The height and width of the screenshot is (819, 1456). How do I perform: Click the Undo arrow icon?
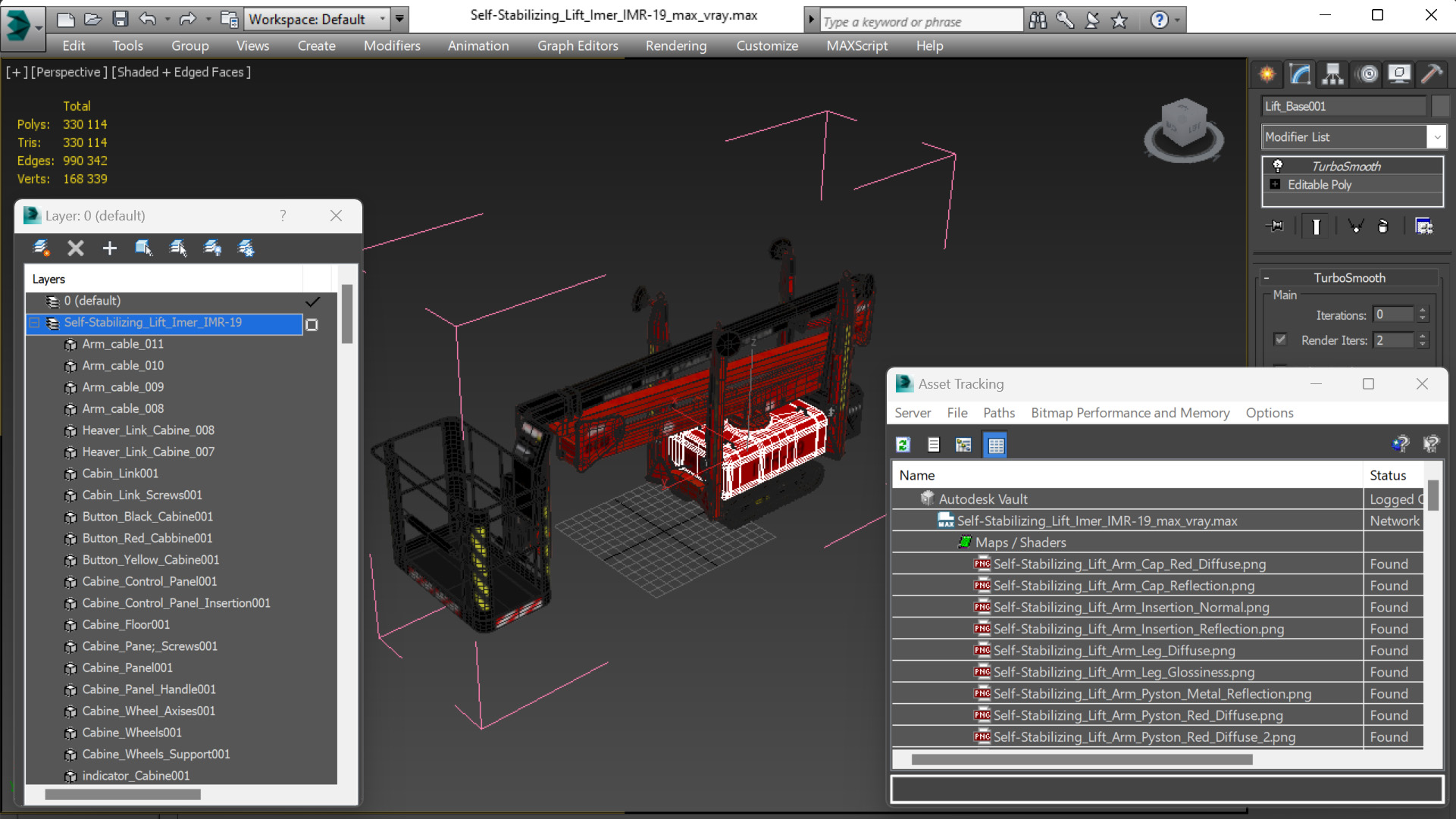[x=148, y=19]
